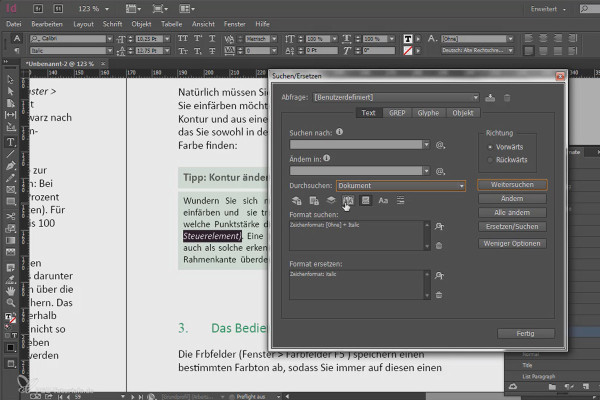Open the Datei menu
This screenshot has width=600, height=400.
(14, 24)
